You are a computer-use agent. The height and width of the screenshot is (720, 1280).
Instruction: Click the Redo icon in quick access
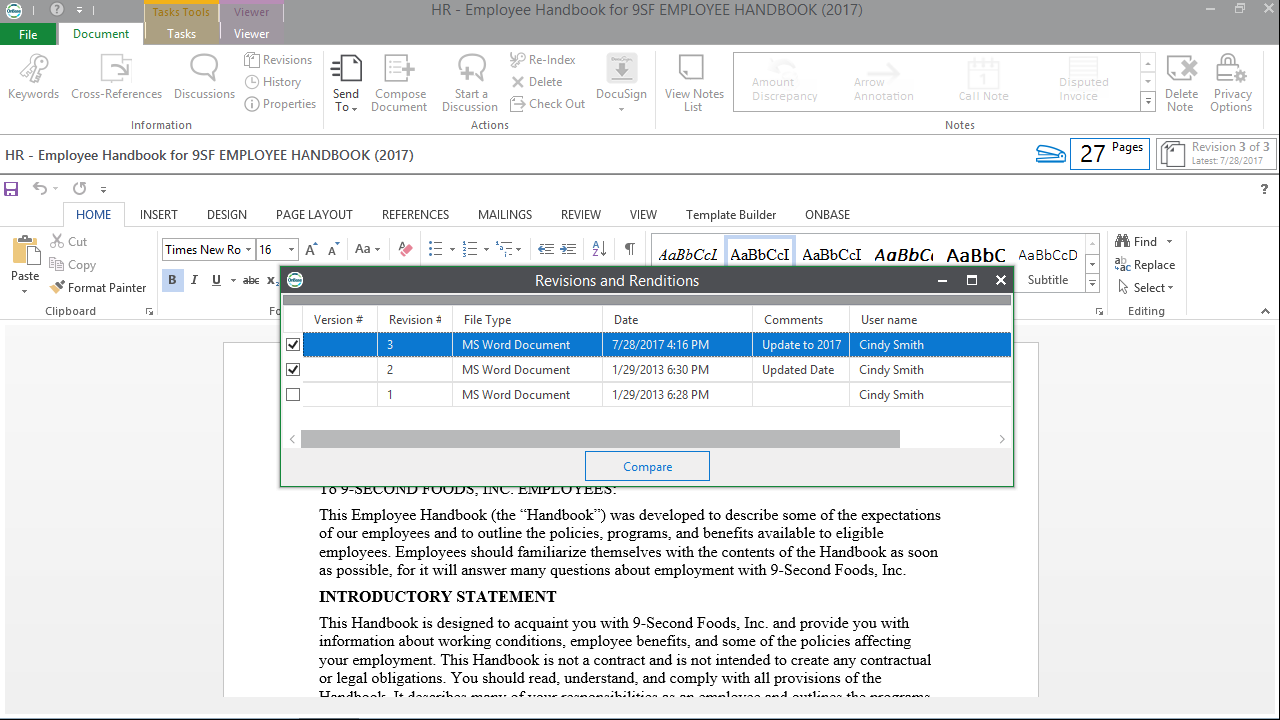point(79,188)
